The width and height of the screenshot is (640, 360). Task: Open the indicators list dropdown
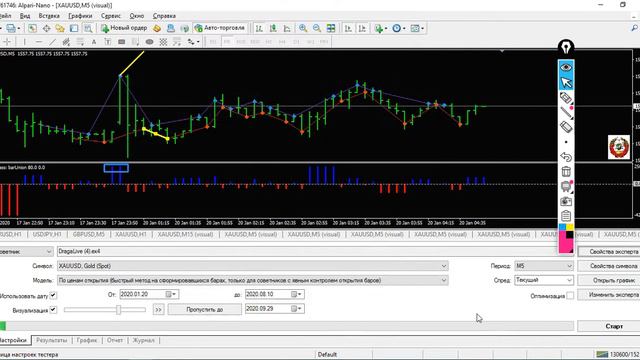tap(380, 28)
